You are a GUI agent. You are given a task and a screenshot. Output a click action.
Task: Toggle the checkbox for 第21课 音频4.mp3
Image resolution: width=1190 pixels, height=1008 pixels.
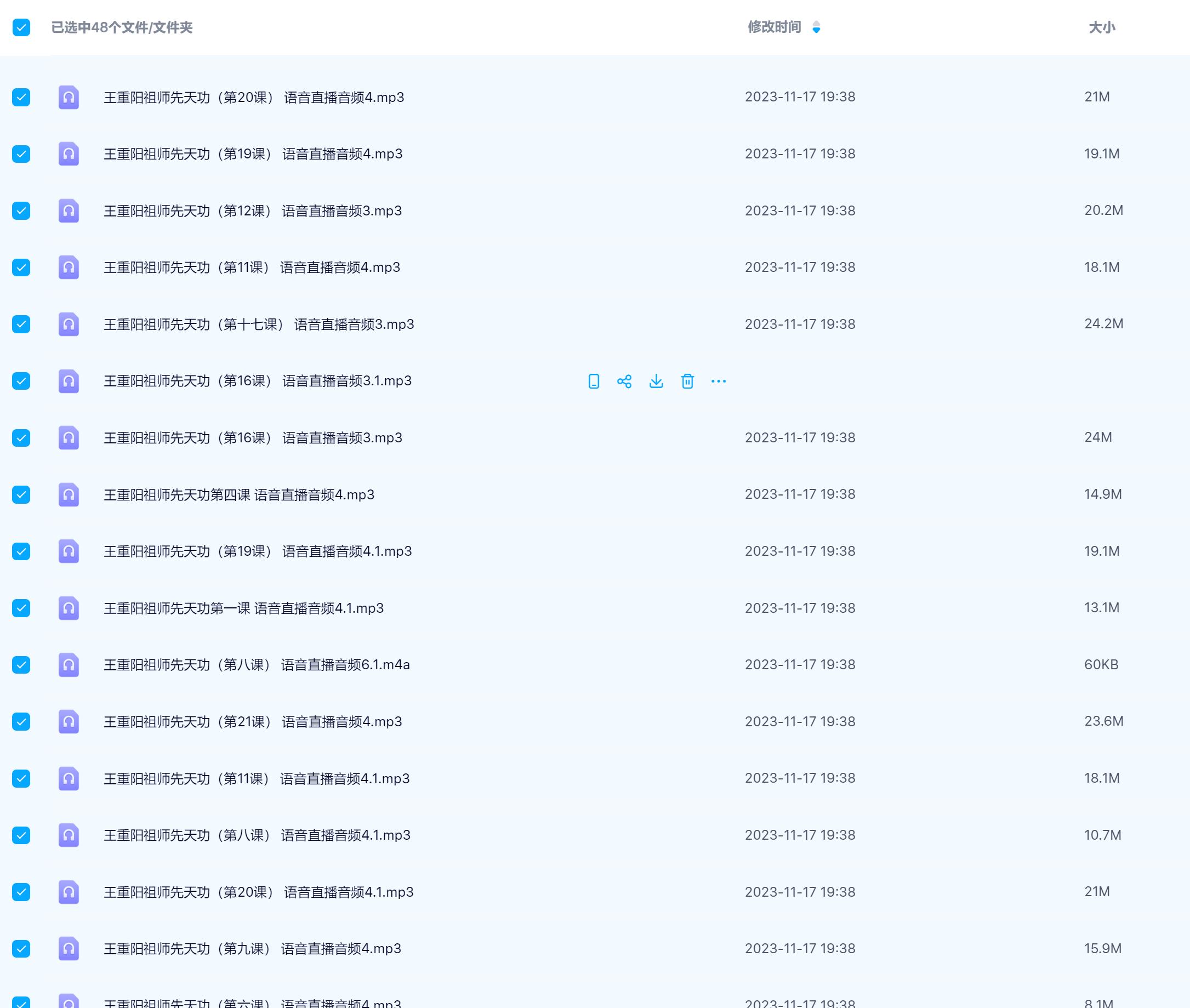pyautogui.click(x=21, y=722)
